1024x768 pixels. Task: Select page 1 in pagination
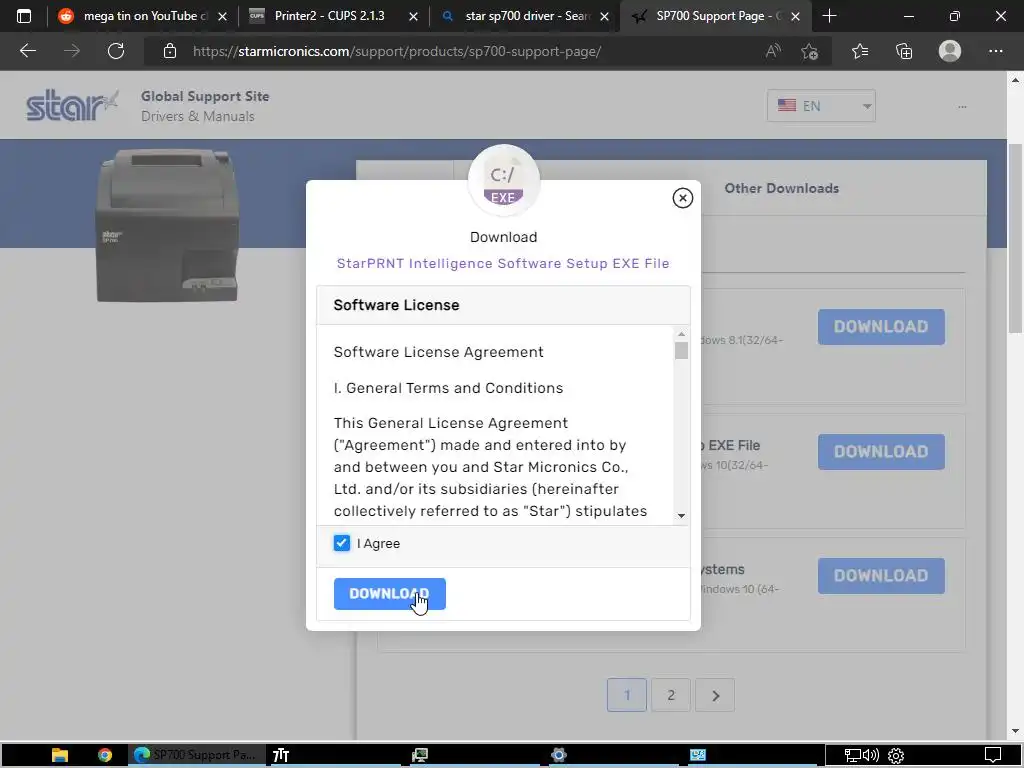[x=627, y=695]
